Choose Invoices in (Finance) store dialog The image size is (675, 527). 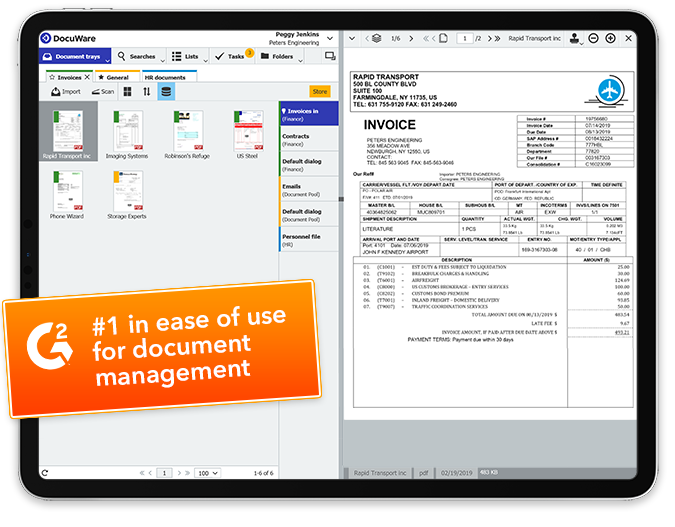pos(309,114)
